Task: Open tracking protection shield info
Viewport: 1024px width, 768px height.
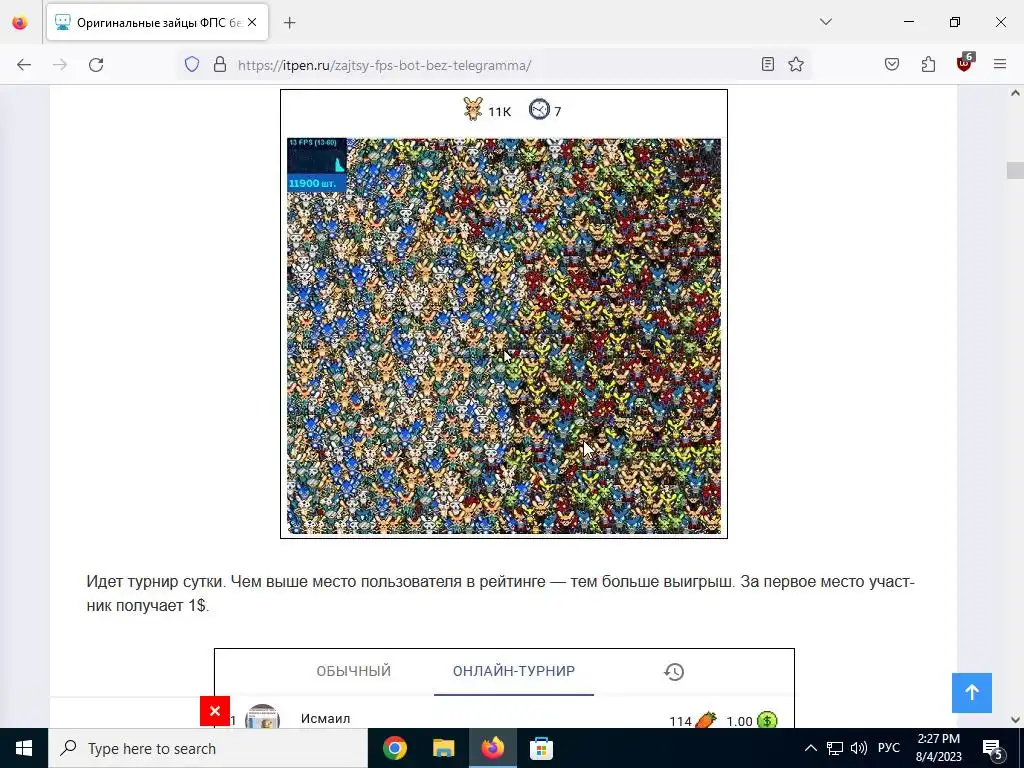Action: click(x=191, y=65)
